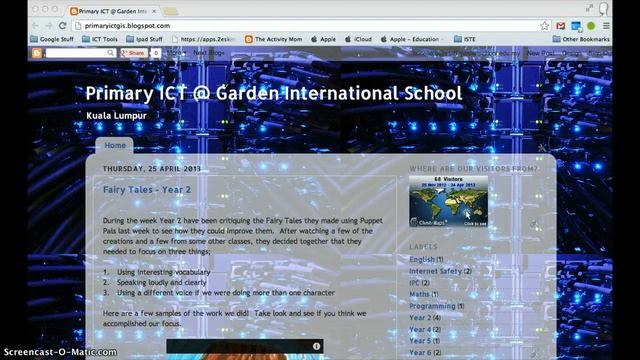Go to Next Blog link
Image resolution: width=640 pixels, height=360 pixels.
[x=209, y=53]
